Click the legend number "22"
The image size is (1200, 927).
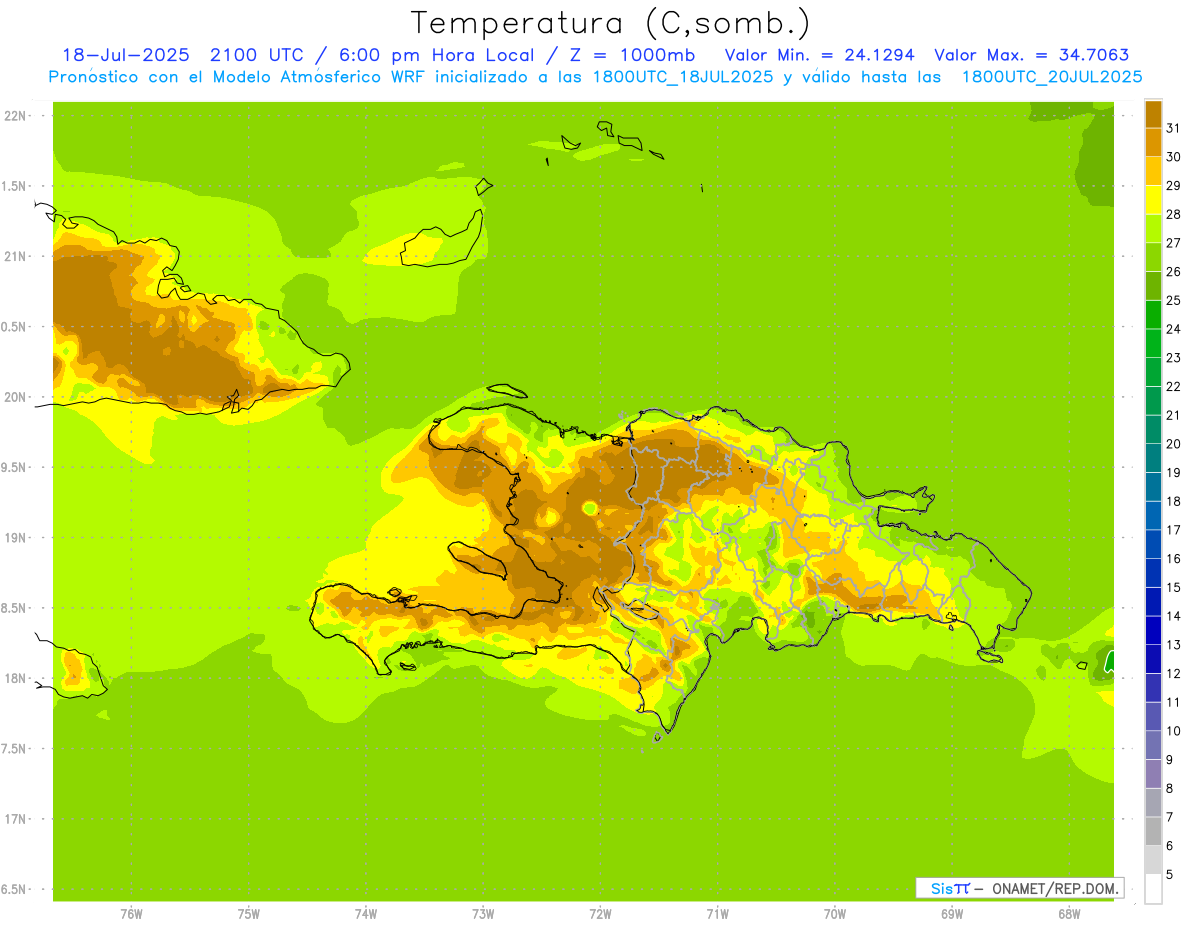(x=1173, y=387)
